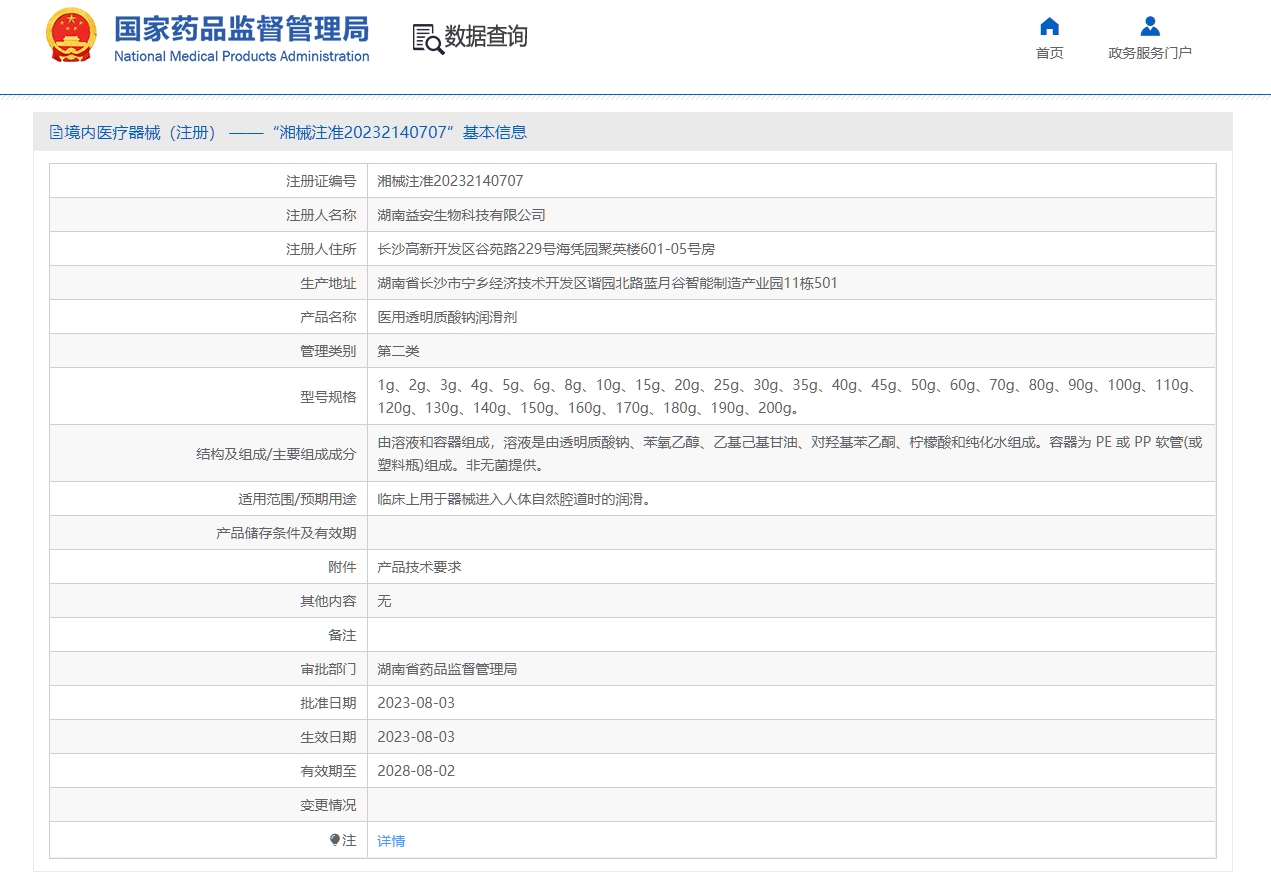1271x881 pixels.
Task: Click the expiry date 2028-08-02 value
Action: 416,771
